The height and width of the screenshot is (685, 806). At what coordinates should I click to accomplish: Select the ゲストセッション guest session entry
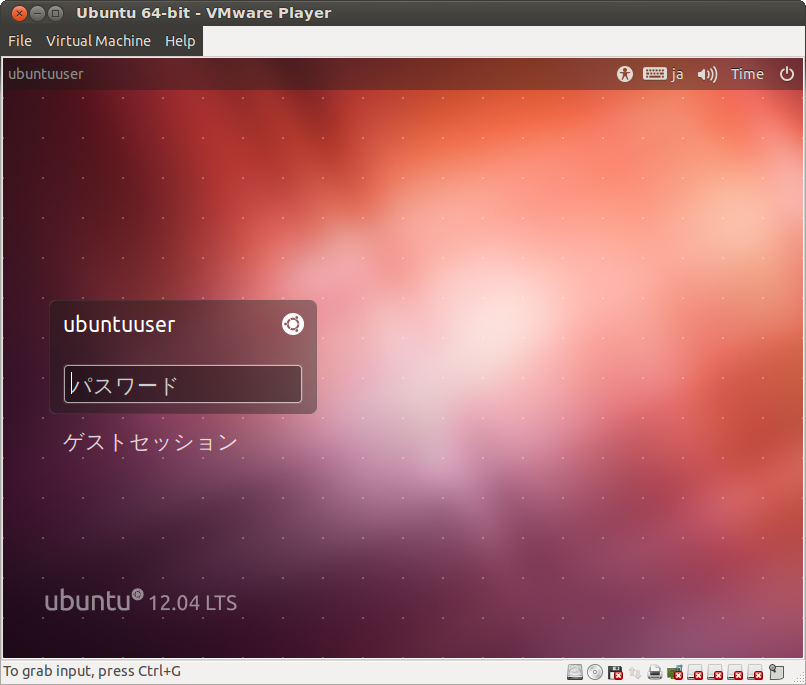pyautogui.click(x=150, y=442)
